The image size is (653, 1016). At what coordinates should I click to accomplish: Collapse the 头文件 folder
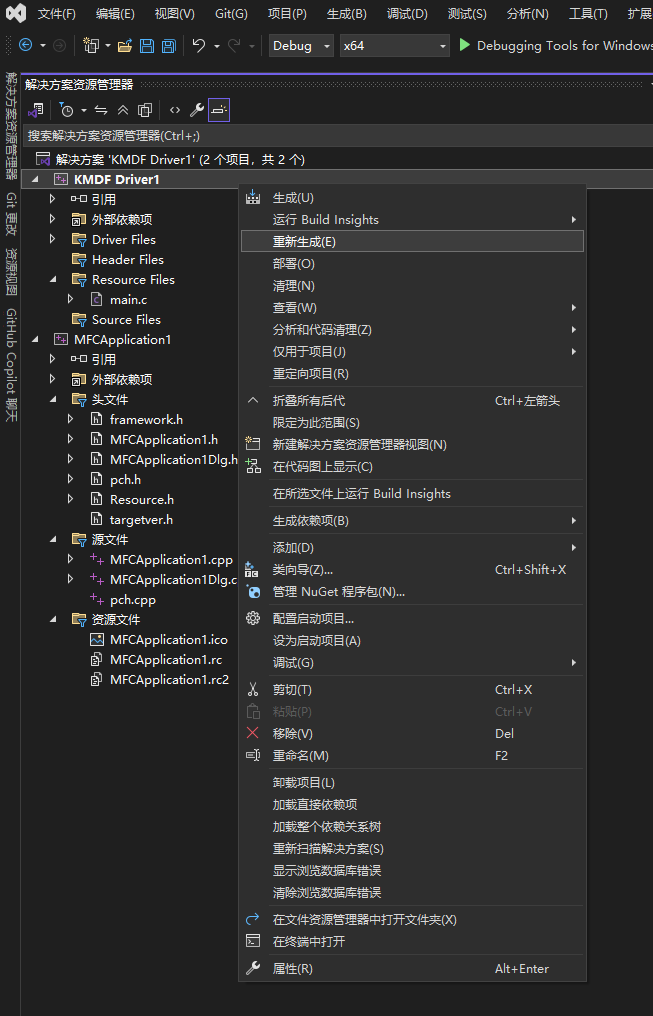pyautogui.click(x=52, y=400)
